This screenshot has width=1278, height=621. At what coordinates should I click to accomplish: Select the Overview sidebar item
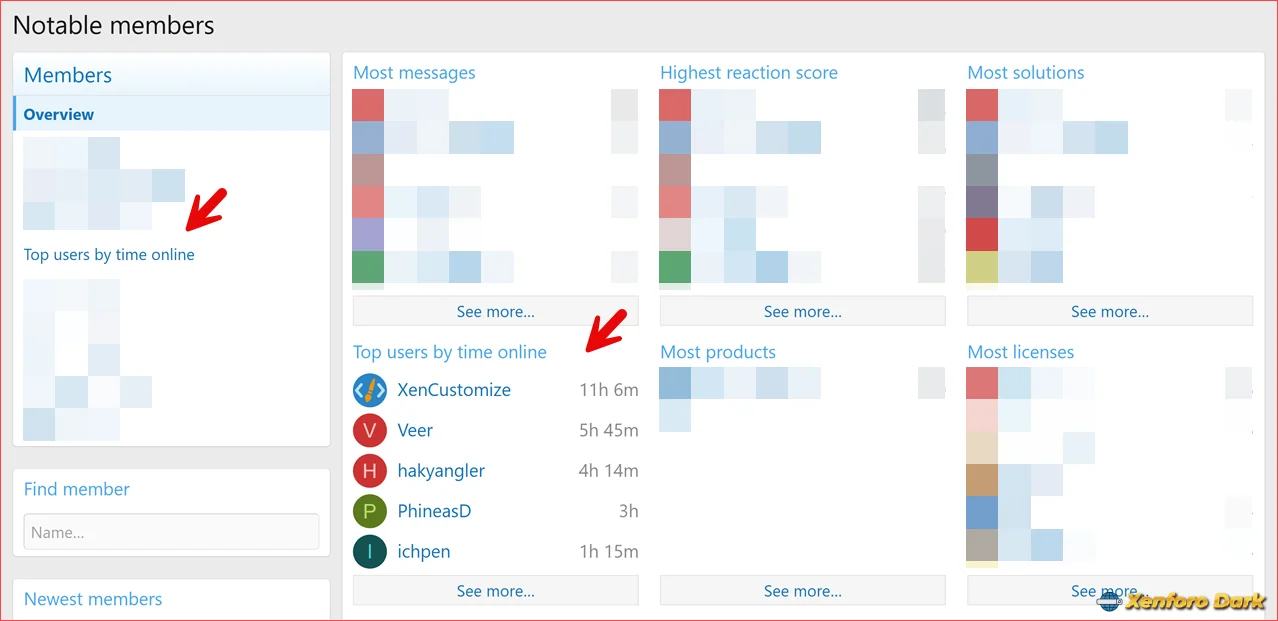click(x=172, y=114)
